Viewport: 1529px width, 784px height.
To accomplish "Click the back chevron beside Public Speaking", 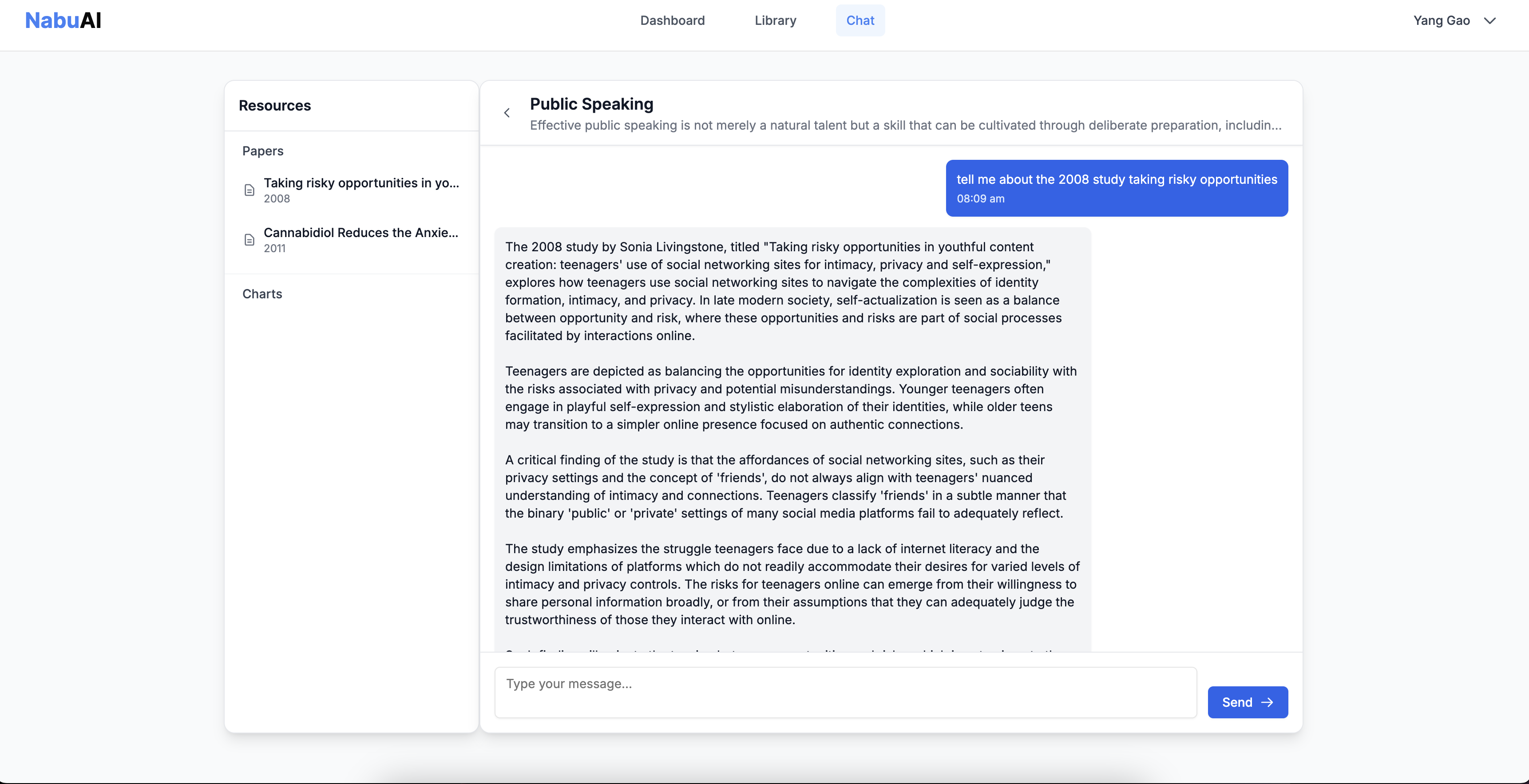I will click(x=507, y=113).
